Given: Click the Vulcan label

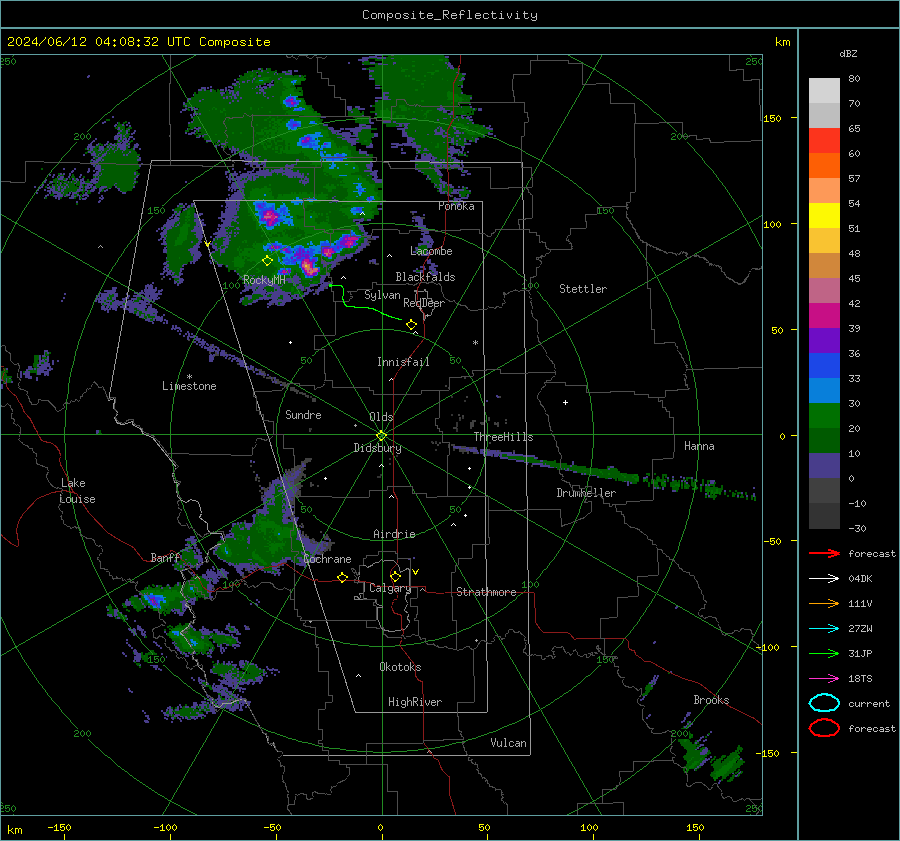Looking at the screenshot, I should [x=509, y=743].
